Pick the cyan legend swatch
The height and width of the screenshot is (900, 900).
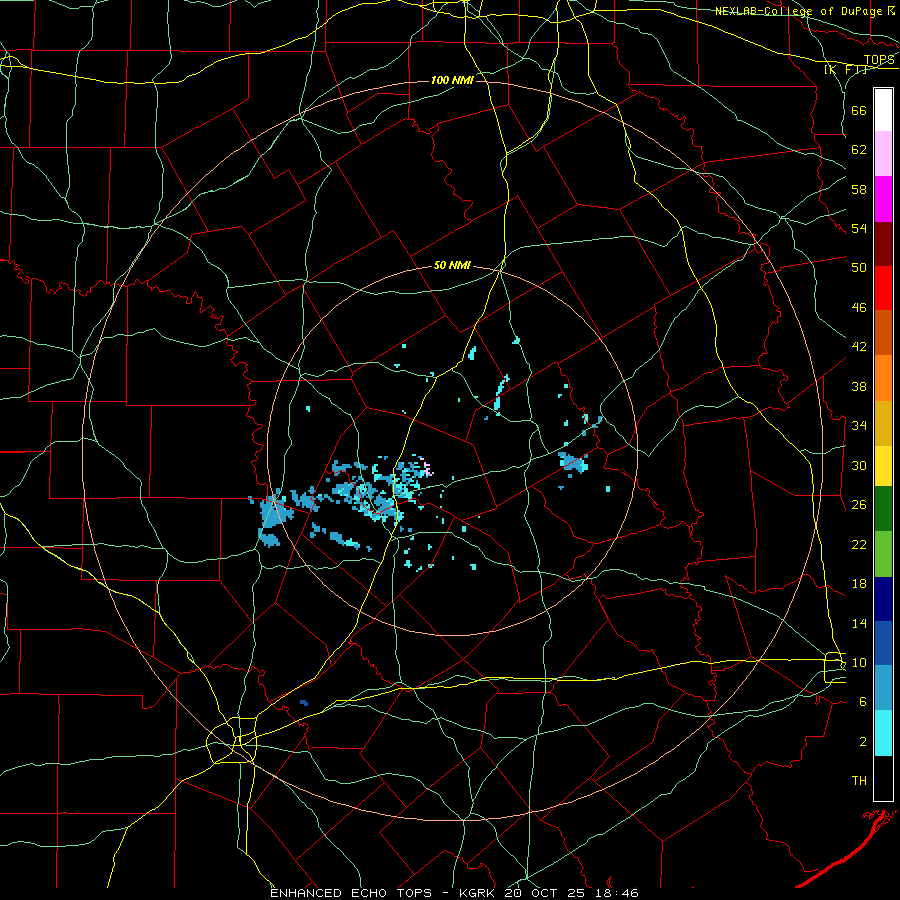pos(883,733)
